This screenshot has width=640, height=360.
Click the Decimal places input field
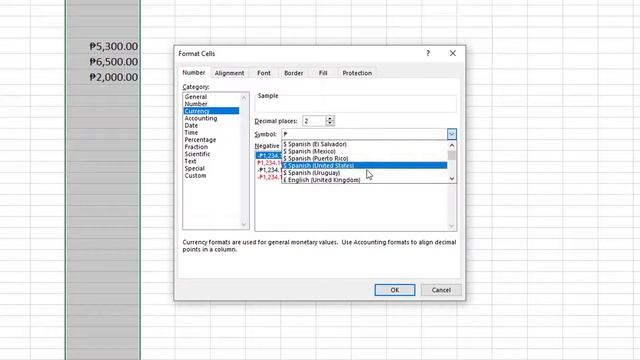[314, 121]
